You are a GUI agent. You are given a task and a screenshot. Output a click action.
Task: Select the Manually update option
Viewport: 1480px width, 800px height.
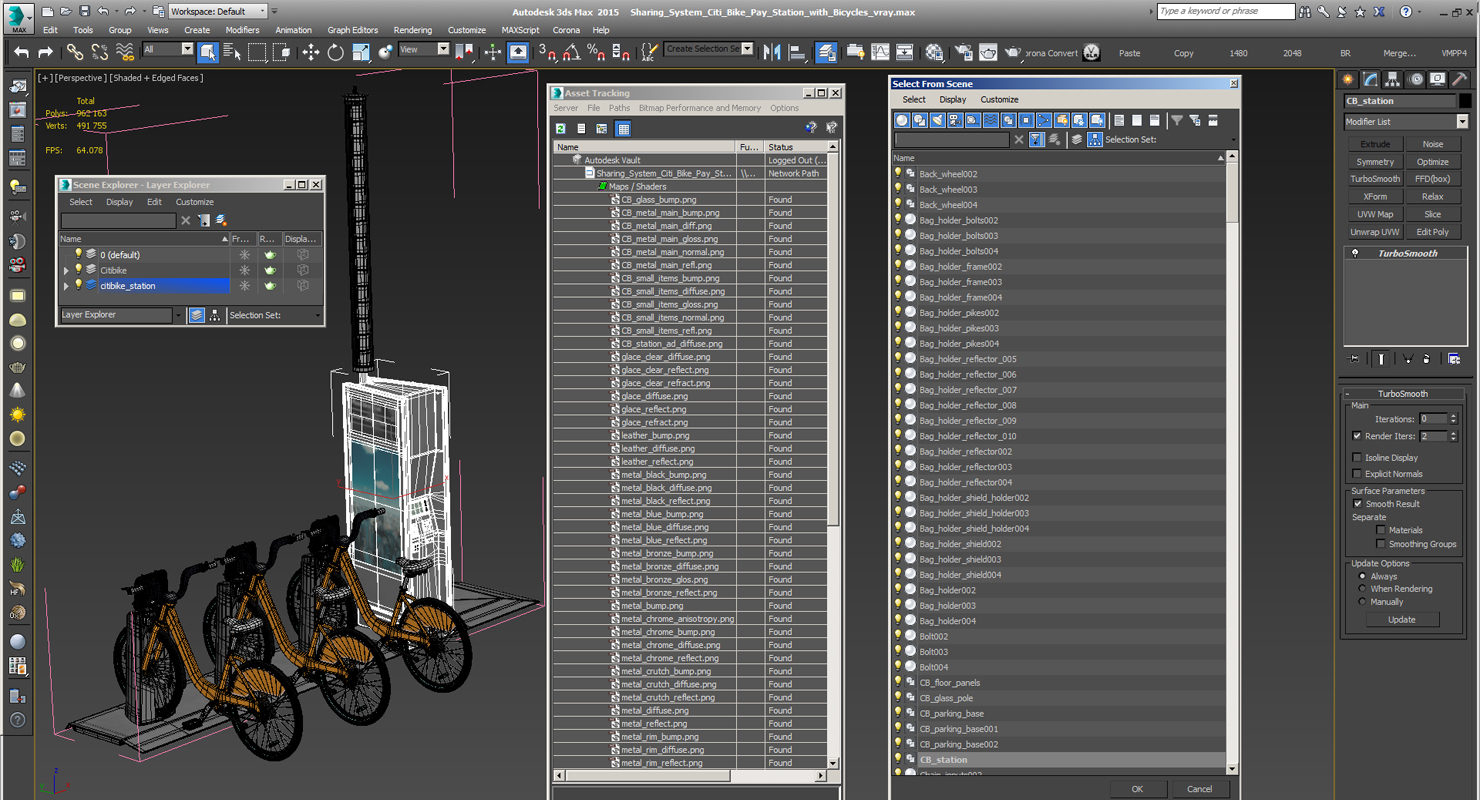coord(1362,602)
